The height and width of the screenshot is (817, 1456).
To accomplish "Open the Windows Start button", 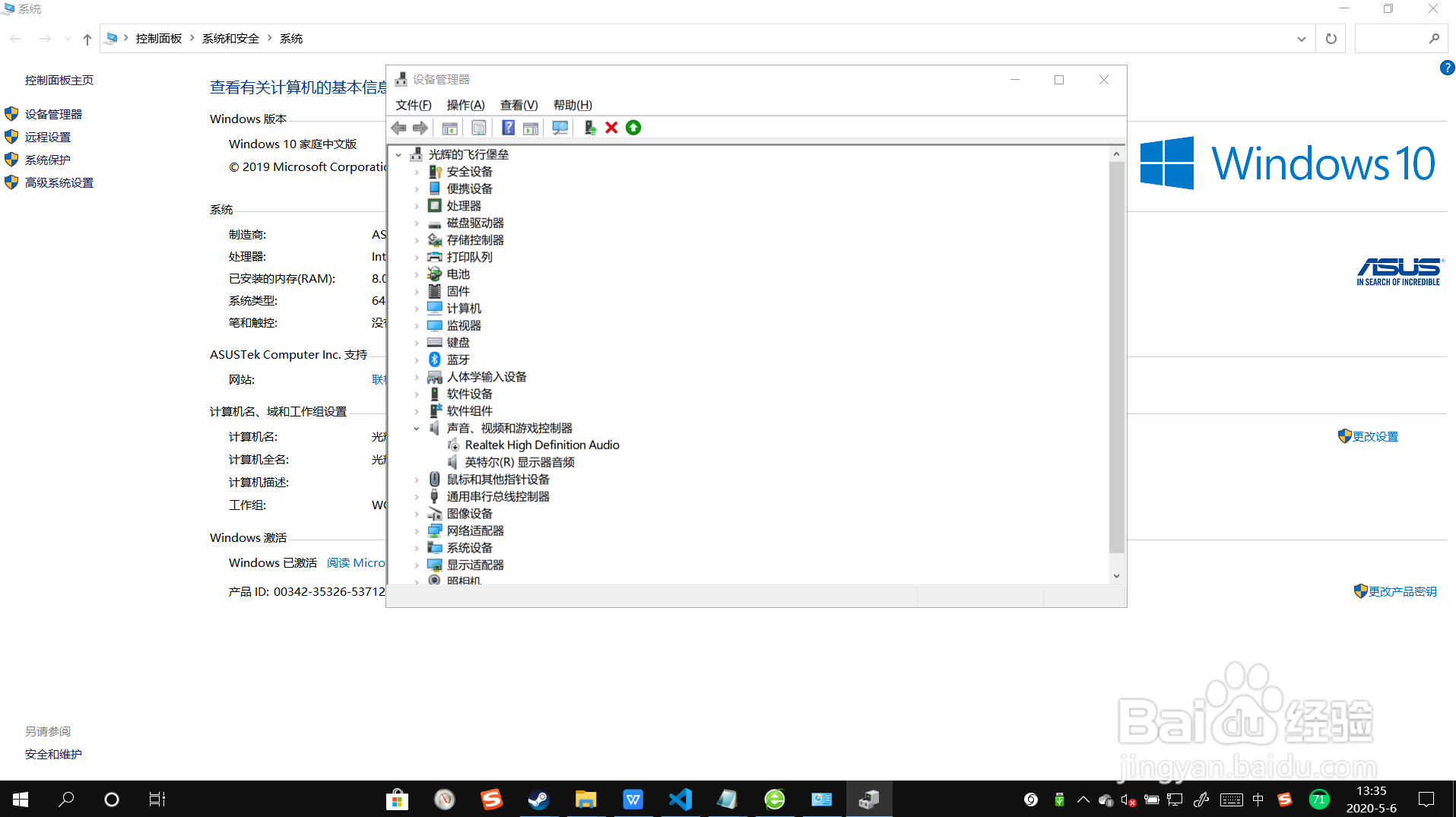I will pyautogui.click(x=21, y=800).
